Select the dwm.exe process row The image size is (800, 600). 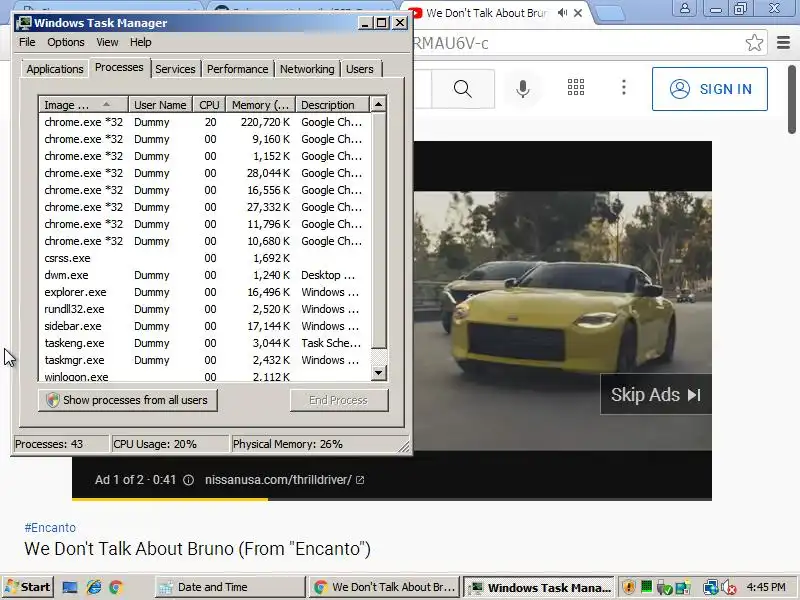point(204,275)
